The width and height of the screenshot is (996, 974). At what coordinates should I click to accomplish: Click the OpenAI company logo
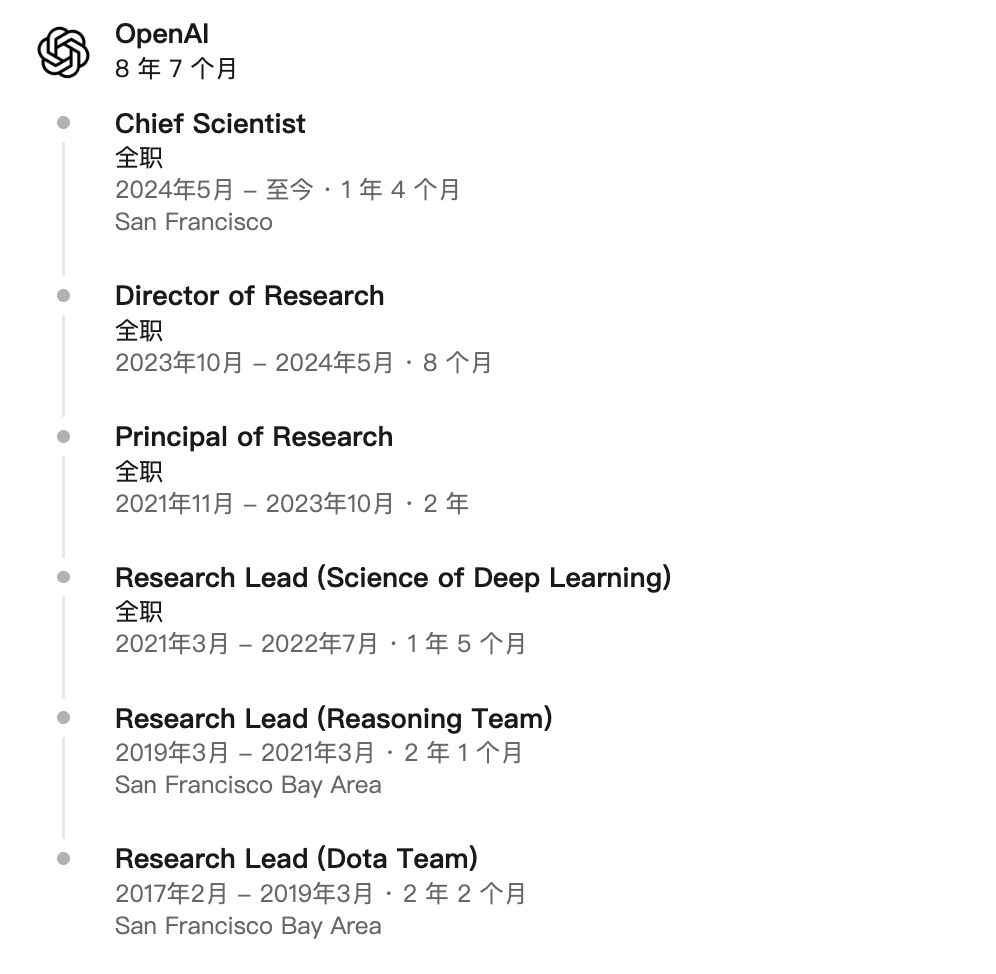coord(63,52)
